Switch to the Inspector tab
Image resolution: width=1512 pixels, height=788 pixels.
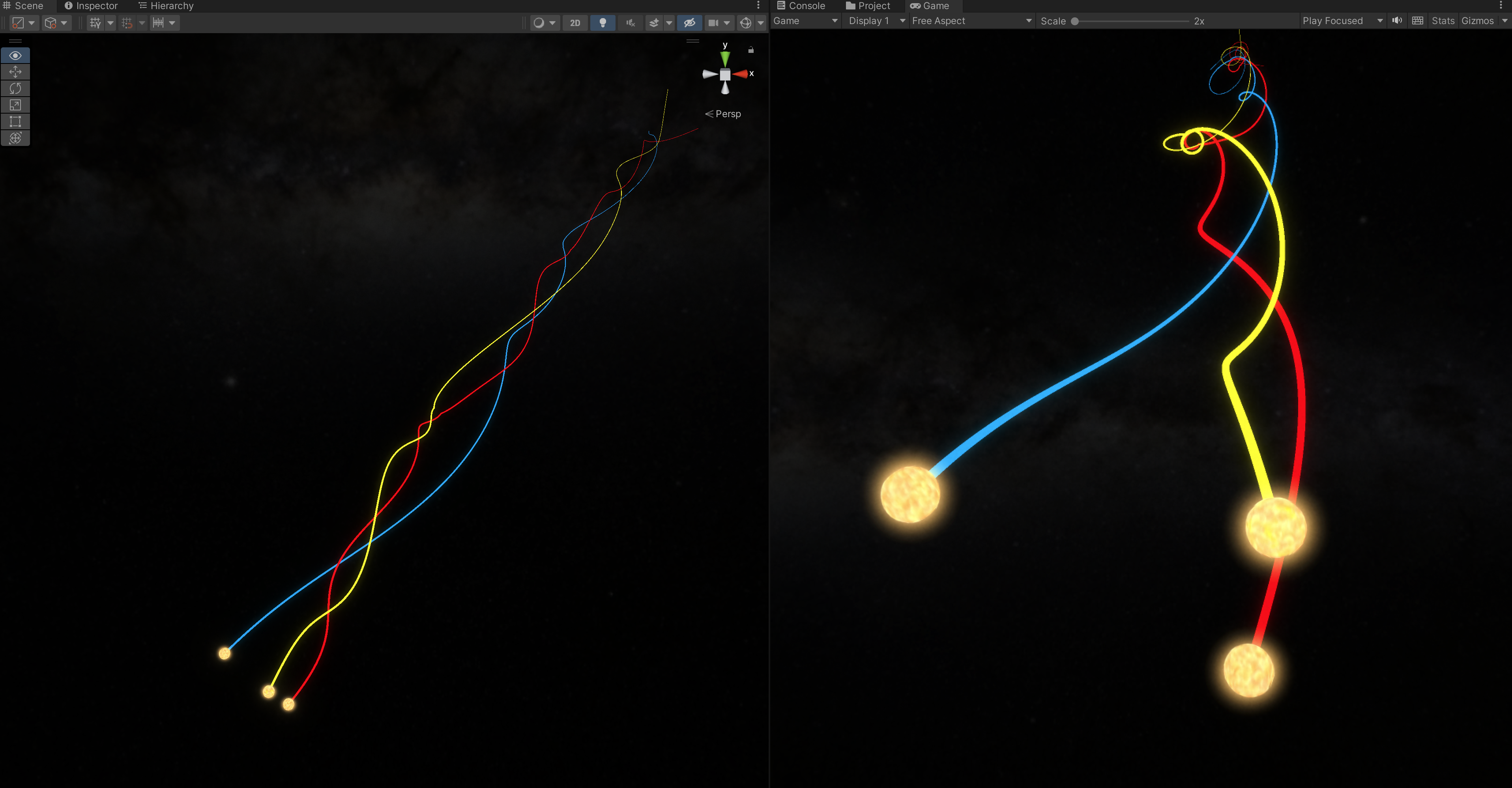pyautogui.click(x=91, y=6)
